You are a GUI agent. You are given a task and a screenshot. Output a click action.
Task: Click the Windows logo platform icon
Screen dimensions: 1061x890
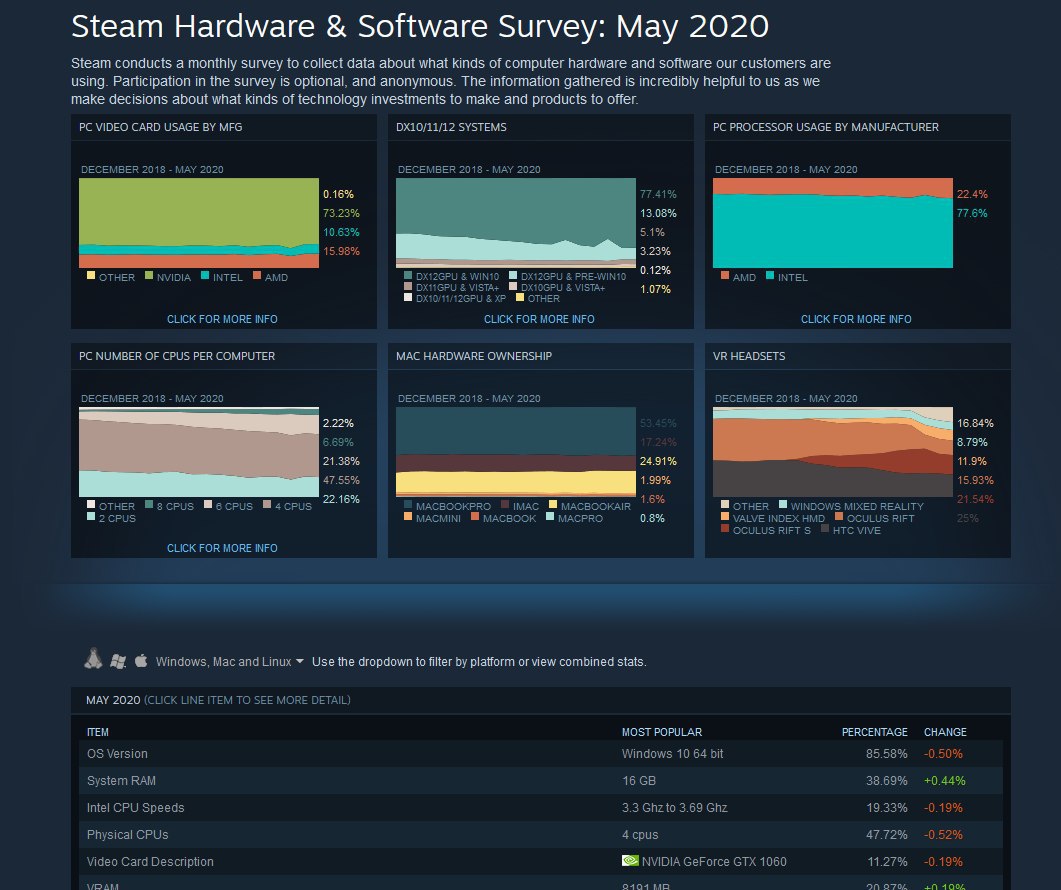tap(118, 661)
